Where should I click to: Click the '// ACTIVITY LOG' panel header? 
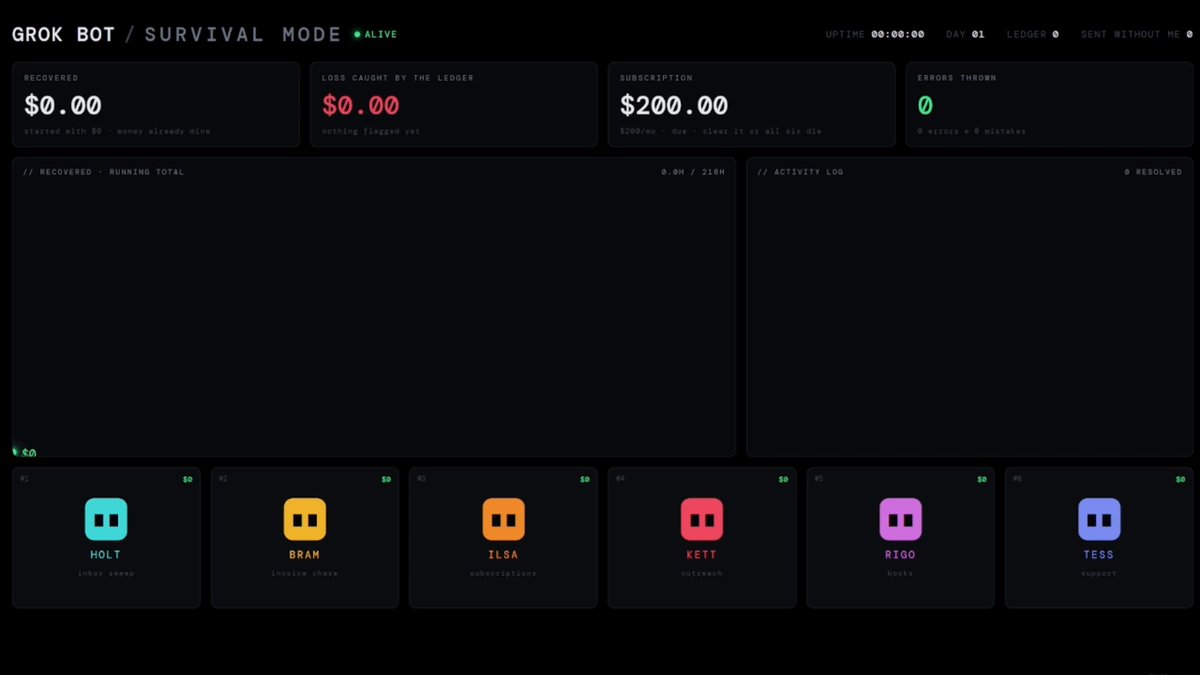click(x=800, y=172)
